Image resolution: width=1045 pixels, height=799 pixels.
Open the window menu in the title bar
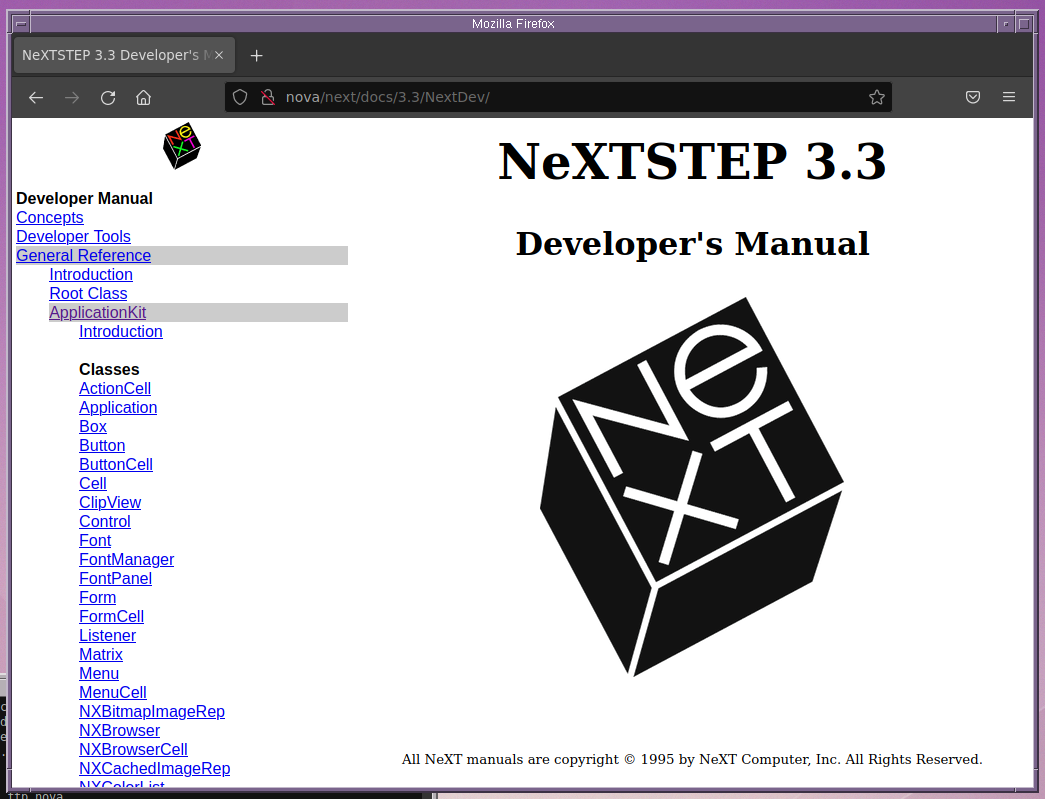[20, 23]
